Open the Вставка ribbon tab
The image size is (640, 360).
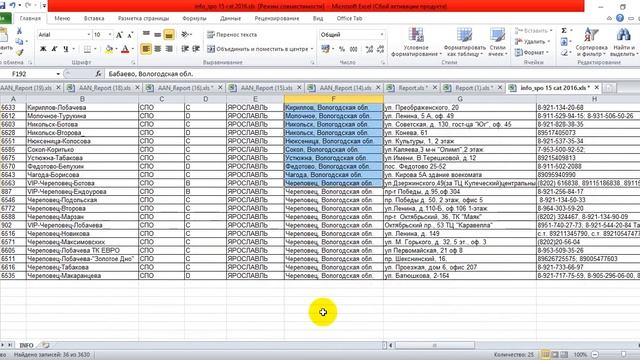coord(94,18)
